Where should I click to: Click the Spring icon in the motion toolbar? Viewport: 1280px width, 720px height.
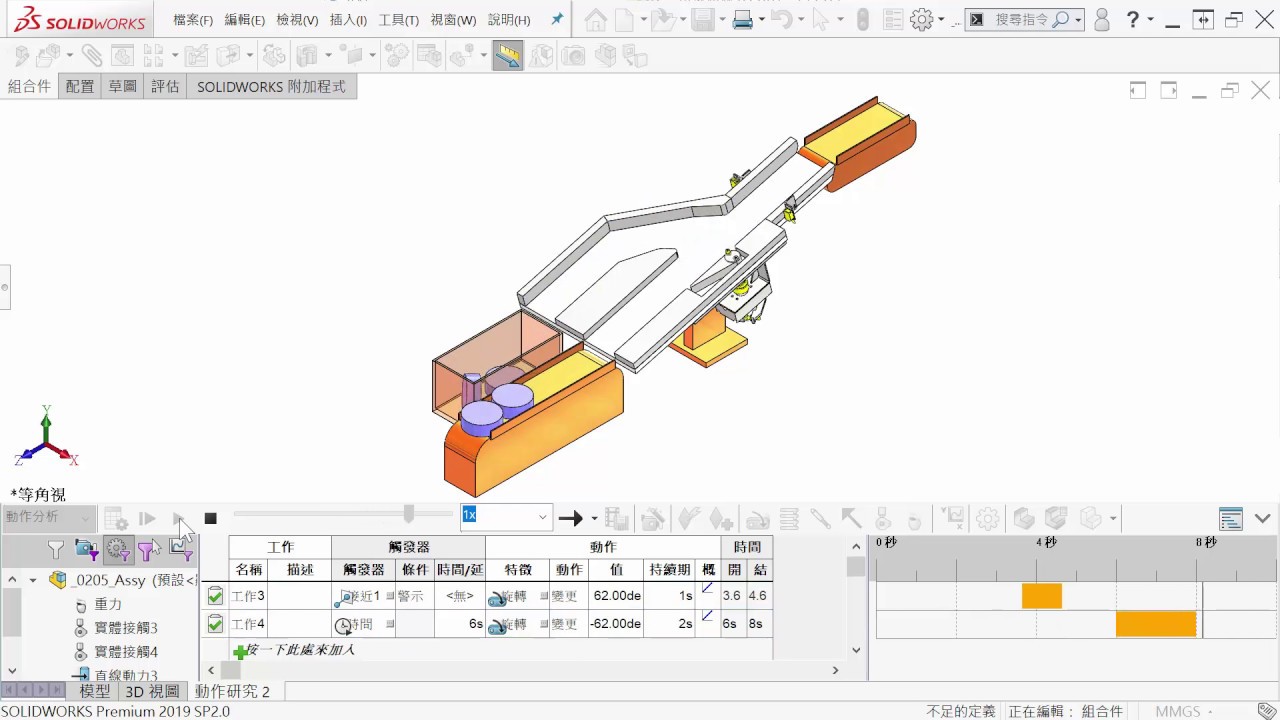tap(789, 518)
